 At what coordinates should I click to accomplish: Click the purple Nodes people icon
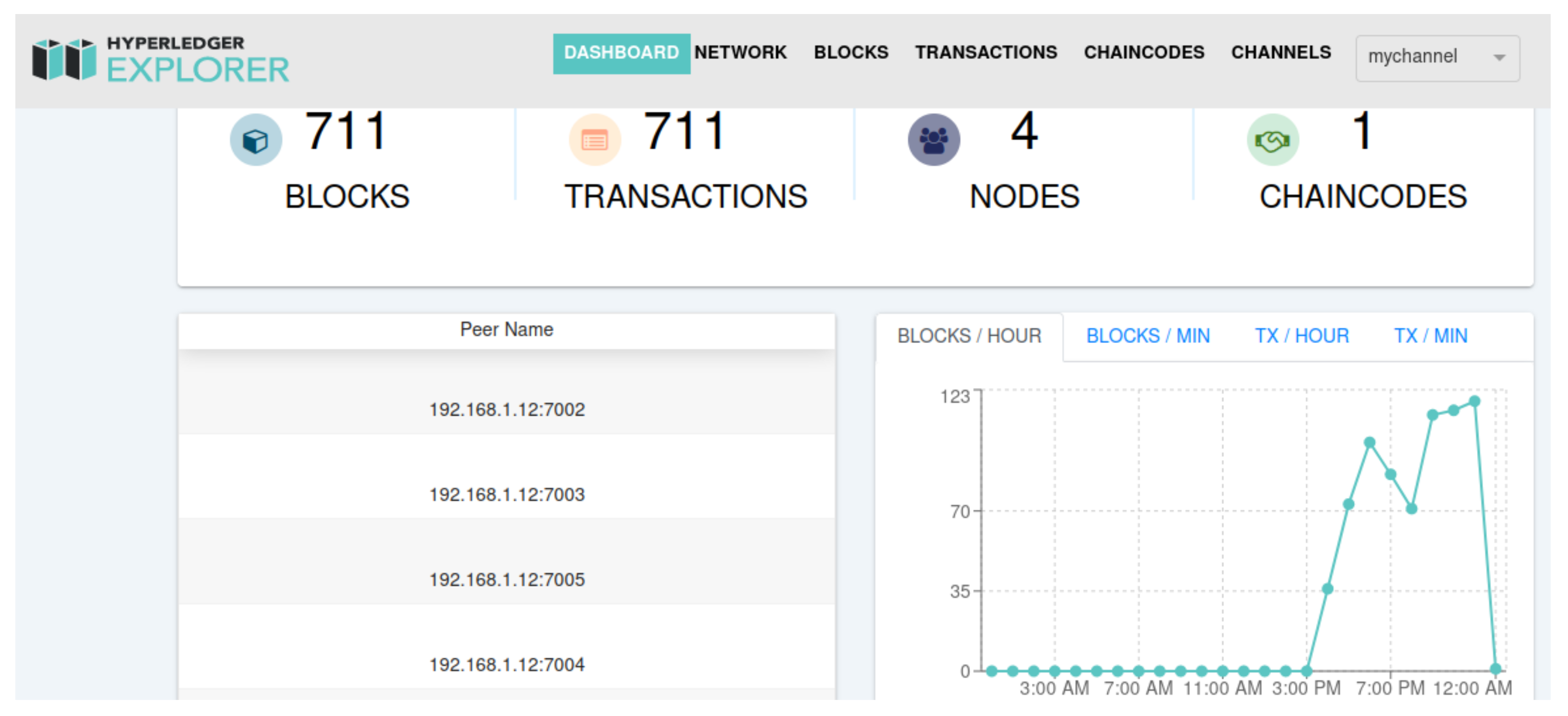tap(933, 140)
